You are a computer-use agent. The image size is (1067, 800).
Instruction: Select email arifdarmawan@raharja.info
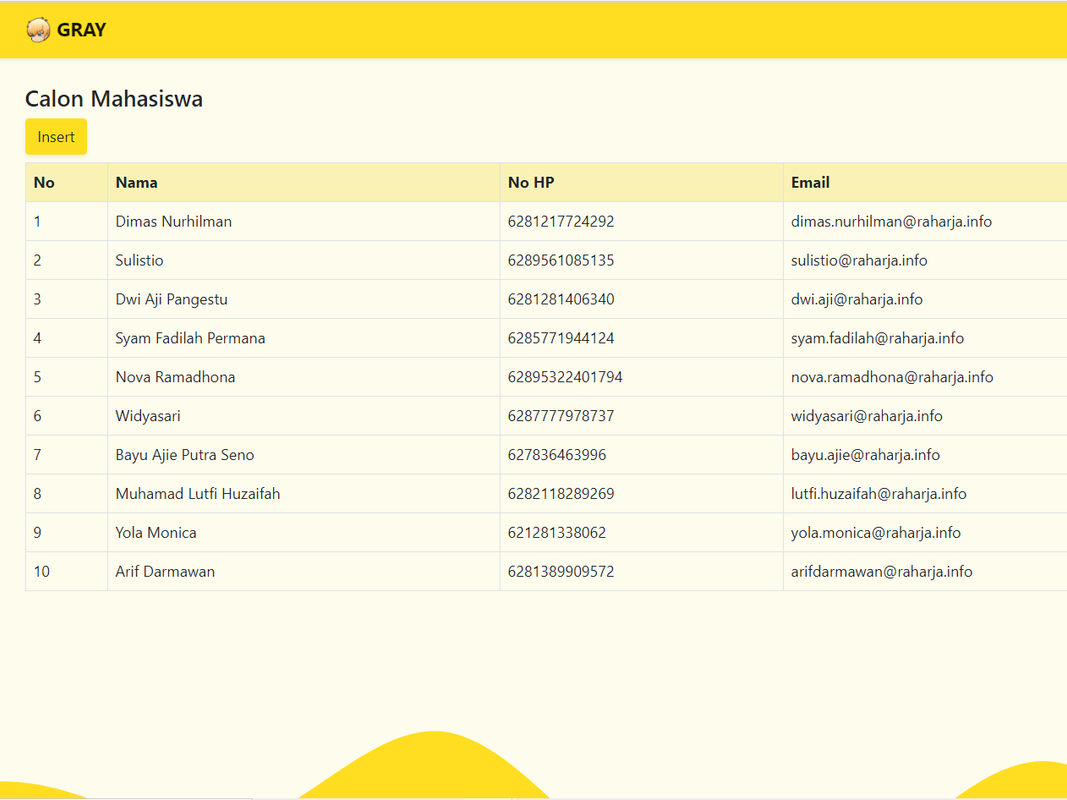[x=881, y=571]
